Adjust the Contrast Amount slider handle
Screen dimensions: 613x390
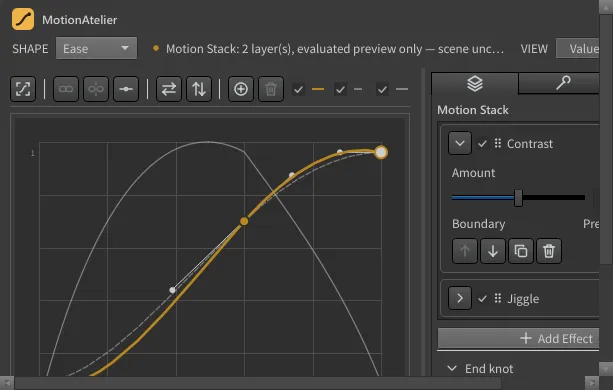(518, 198)
